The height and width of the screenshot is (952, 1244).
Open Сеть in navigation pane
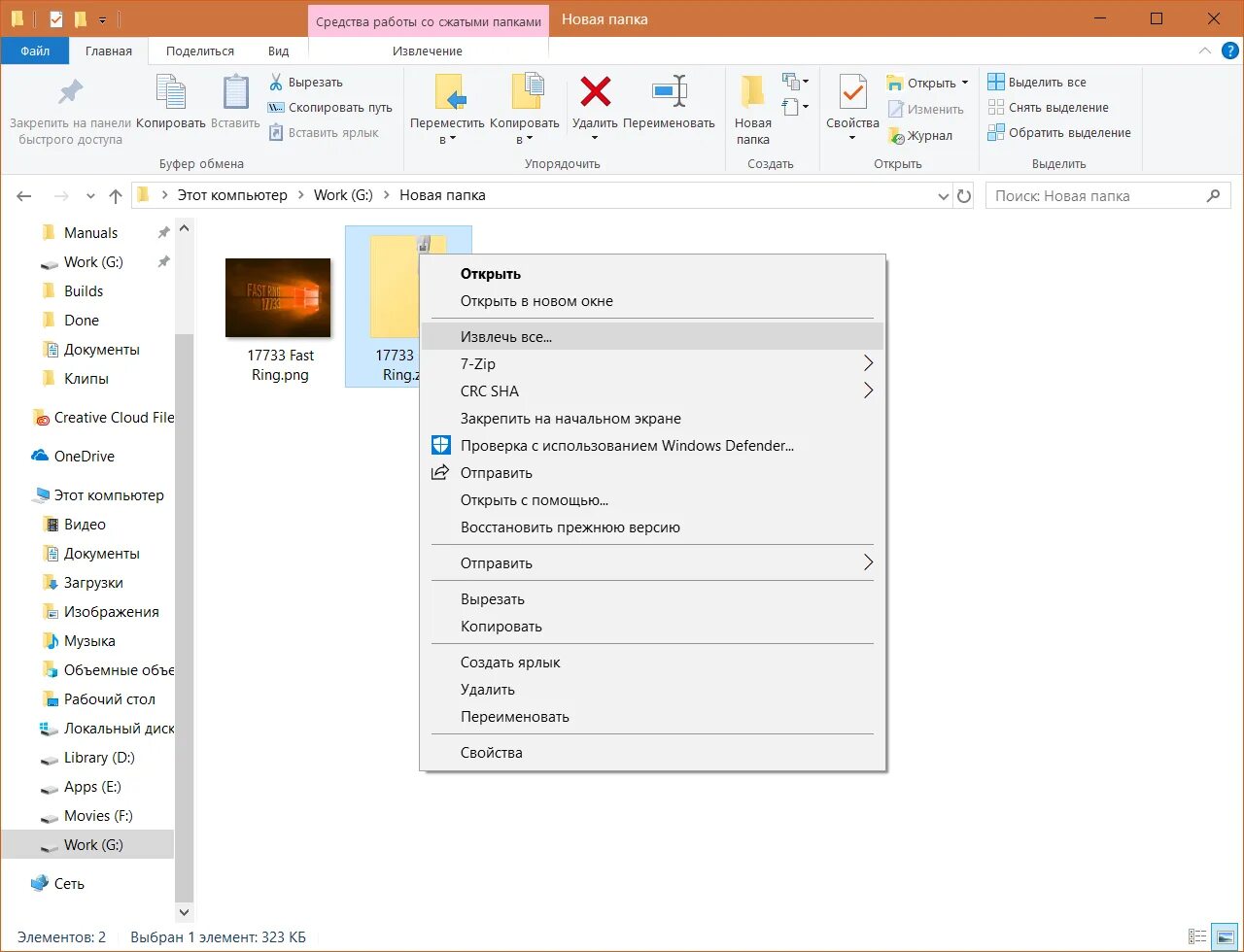[58, 884]
